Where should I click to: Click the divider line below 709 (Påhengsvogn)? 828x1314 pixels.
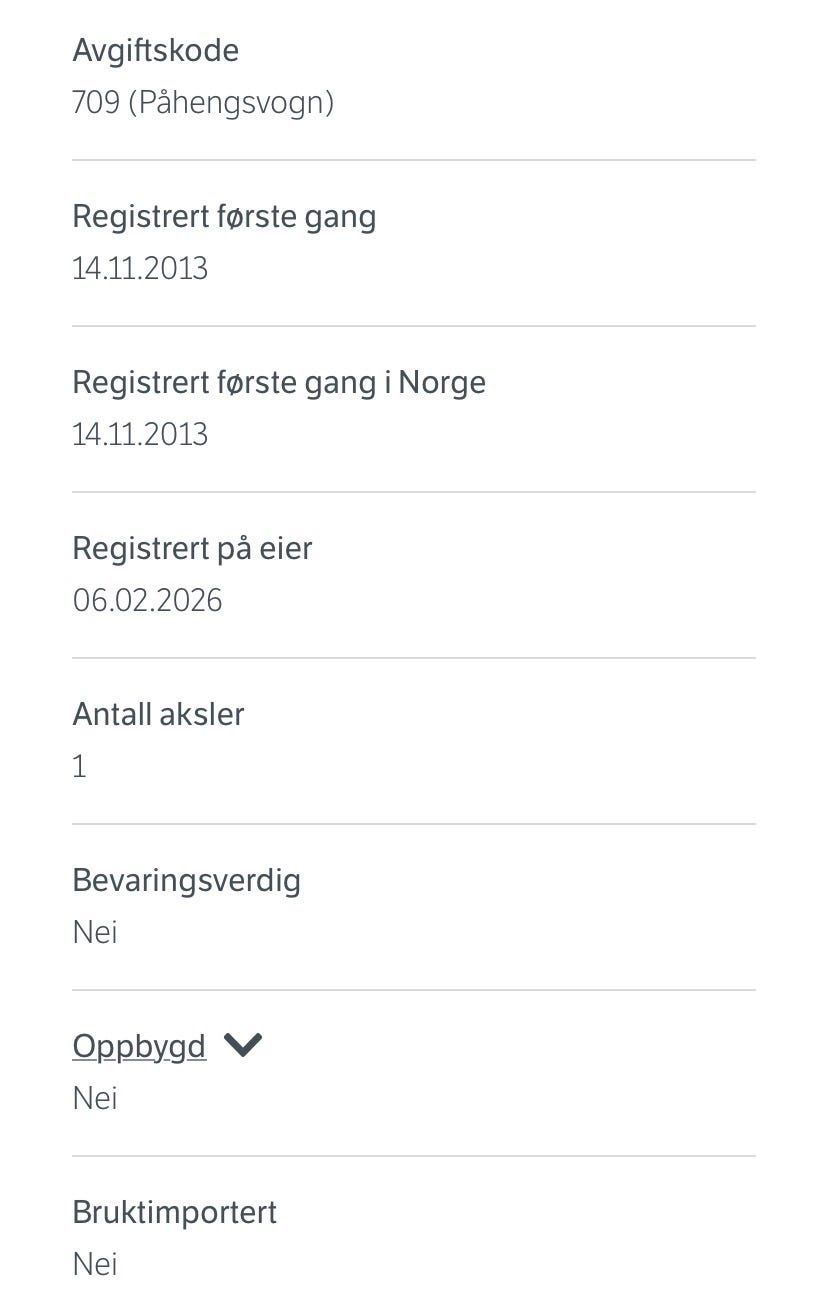click(x=414, y=160)
